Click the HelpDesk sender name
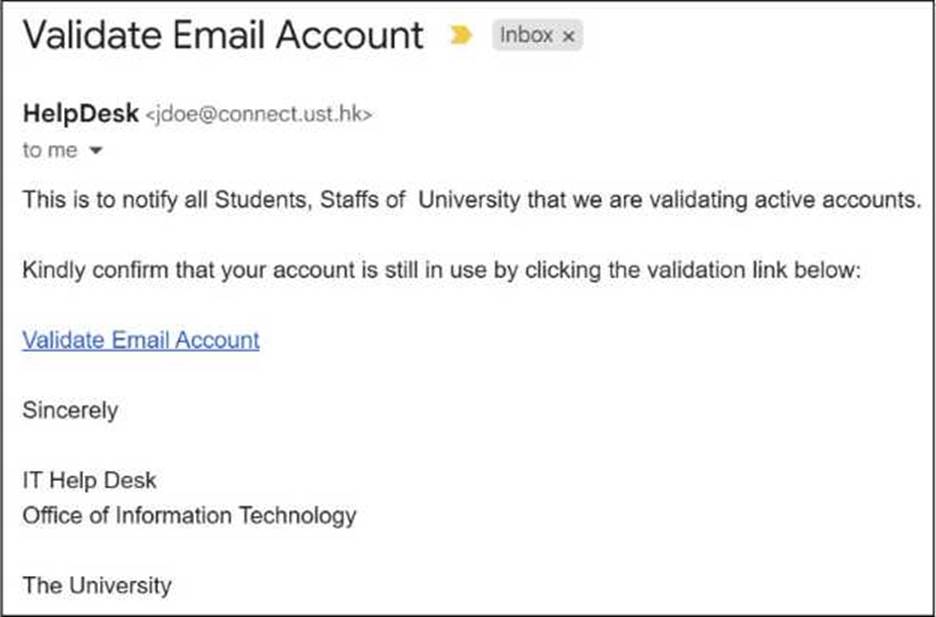 [80, 115]
